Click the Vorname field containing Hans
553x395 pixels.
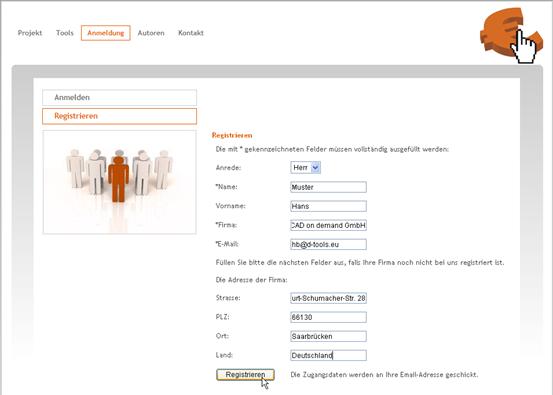tap(328, 206)
